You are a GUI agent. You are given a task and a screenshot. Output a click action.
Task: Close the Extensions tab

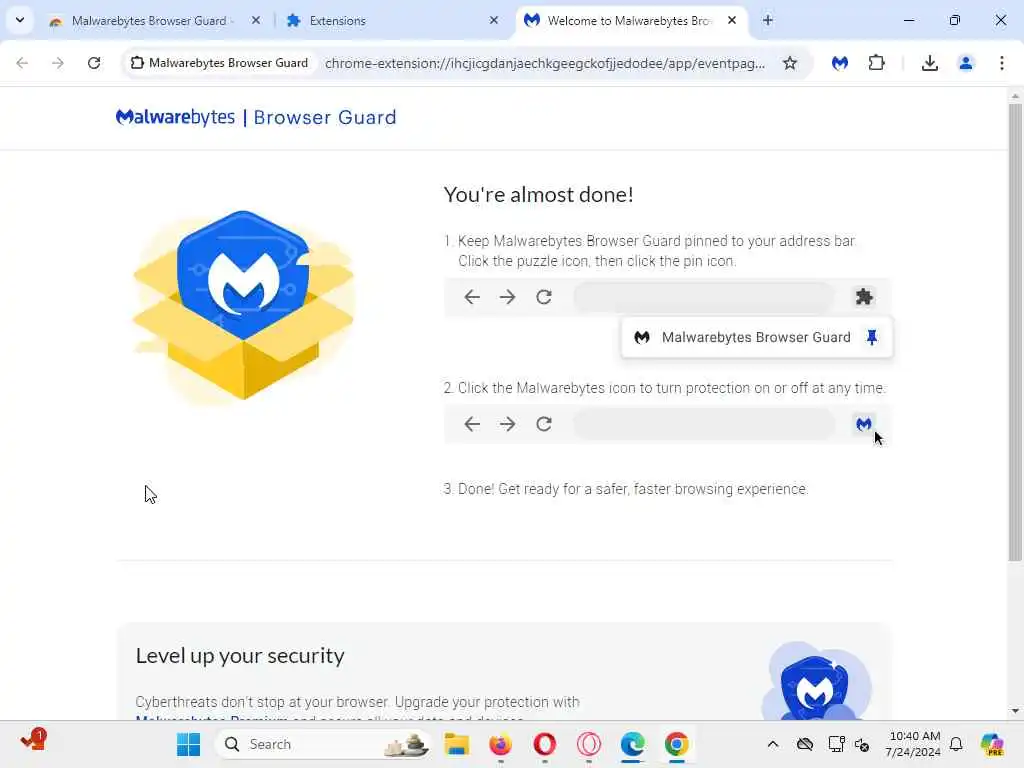494,20
